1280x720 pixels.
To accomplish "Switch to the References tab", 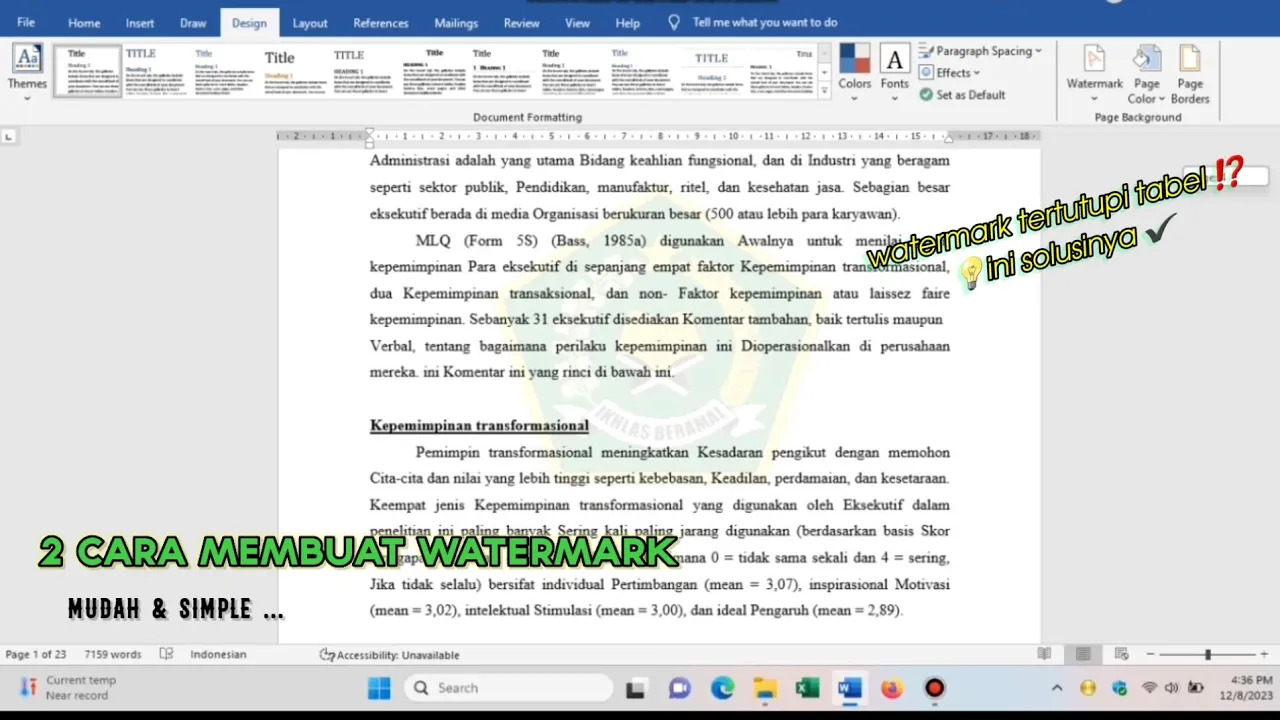I will pos(381,23).
